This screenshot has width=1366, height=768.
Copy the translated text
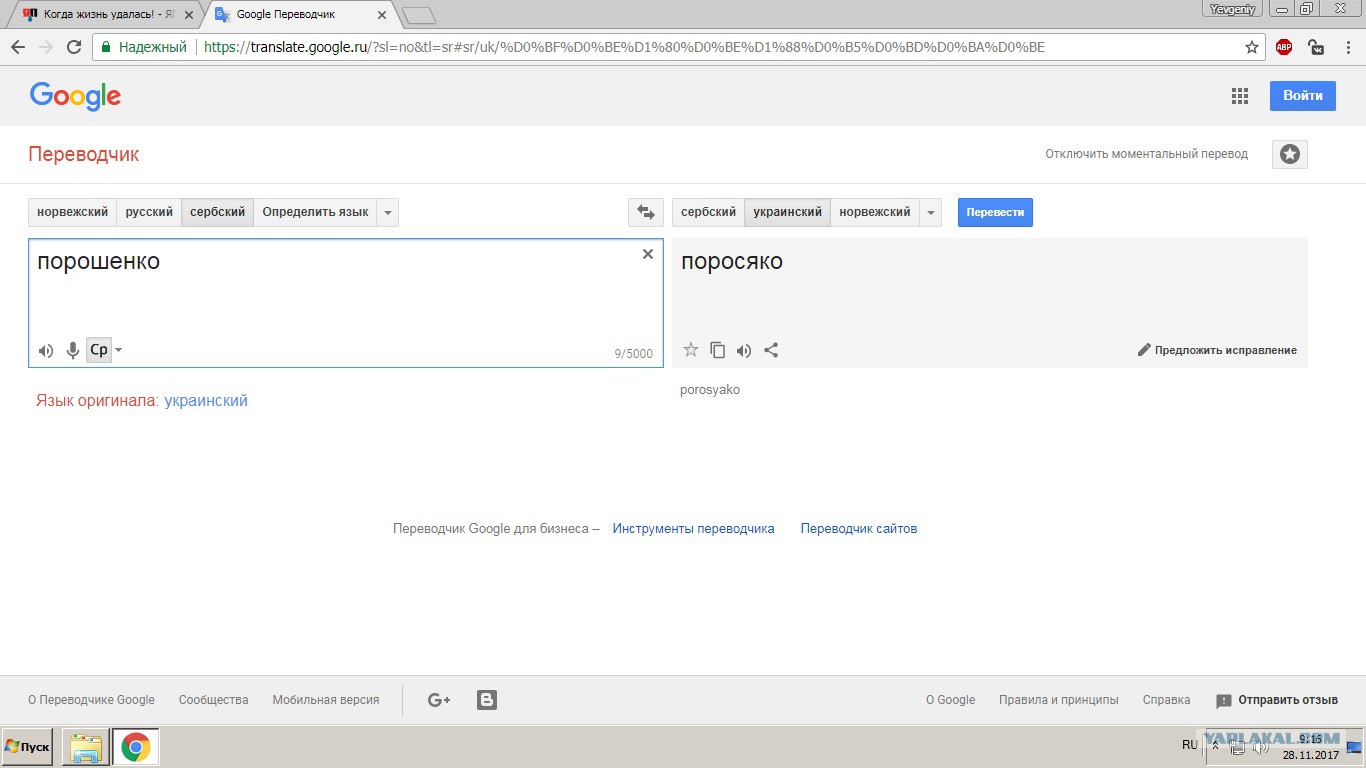[717, 350]
